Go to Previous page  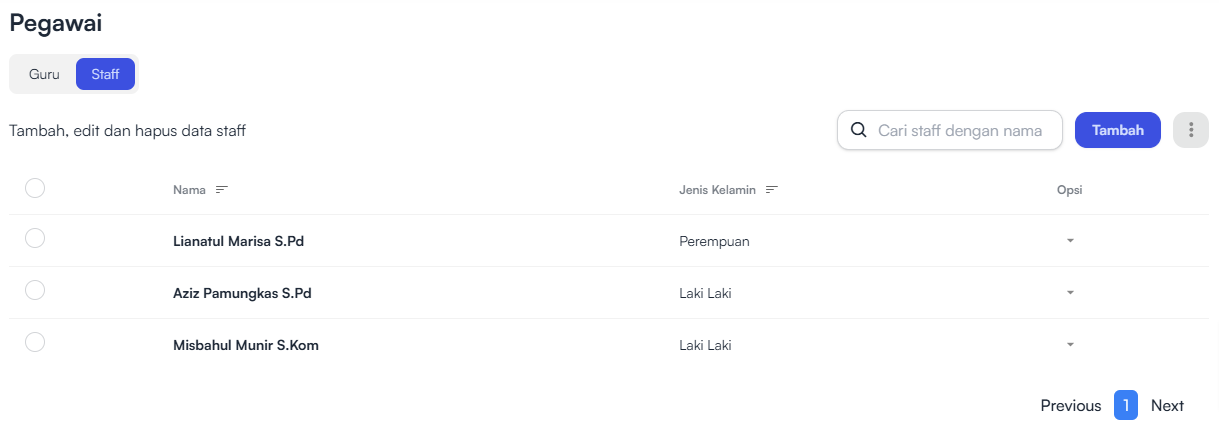point(1071,405)
